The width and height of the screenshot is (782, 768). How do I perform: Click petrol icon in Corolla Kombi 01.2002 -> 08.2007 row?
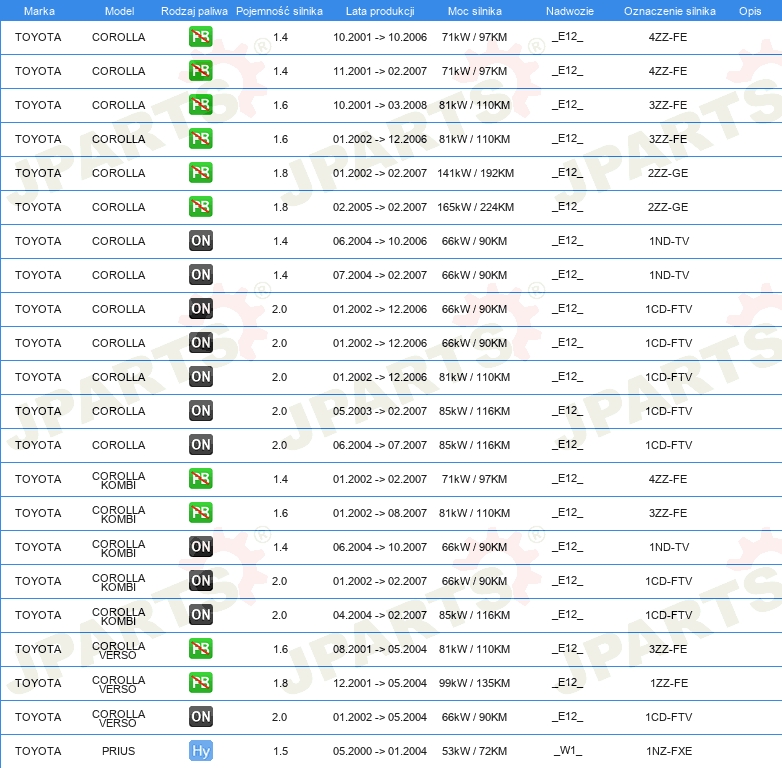(x=200, y=512)
